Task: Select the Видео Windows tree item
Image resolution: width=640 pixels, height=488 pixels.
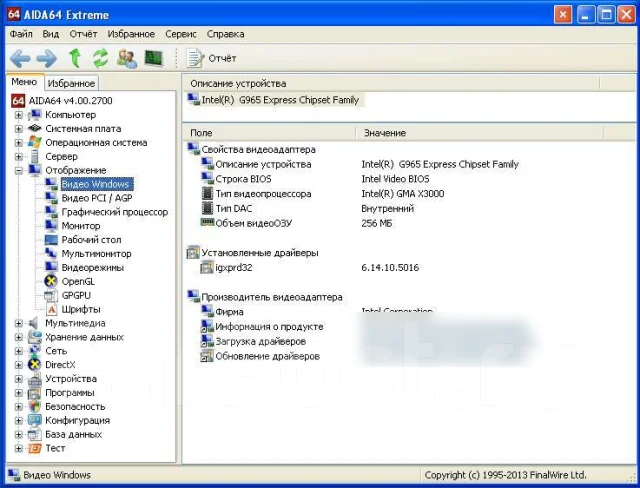Action: [96, 184]
